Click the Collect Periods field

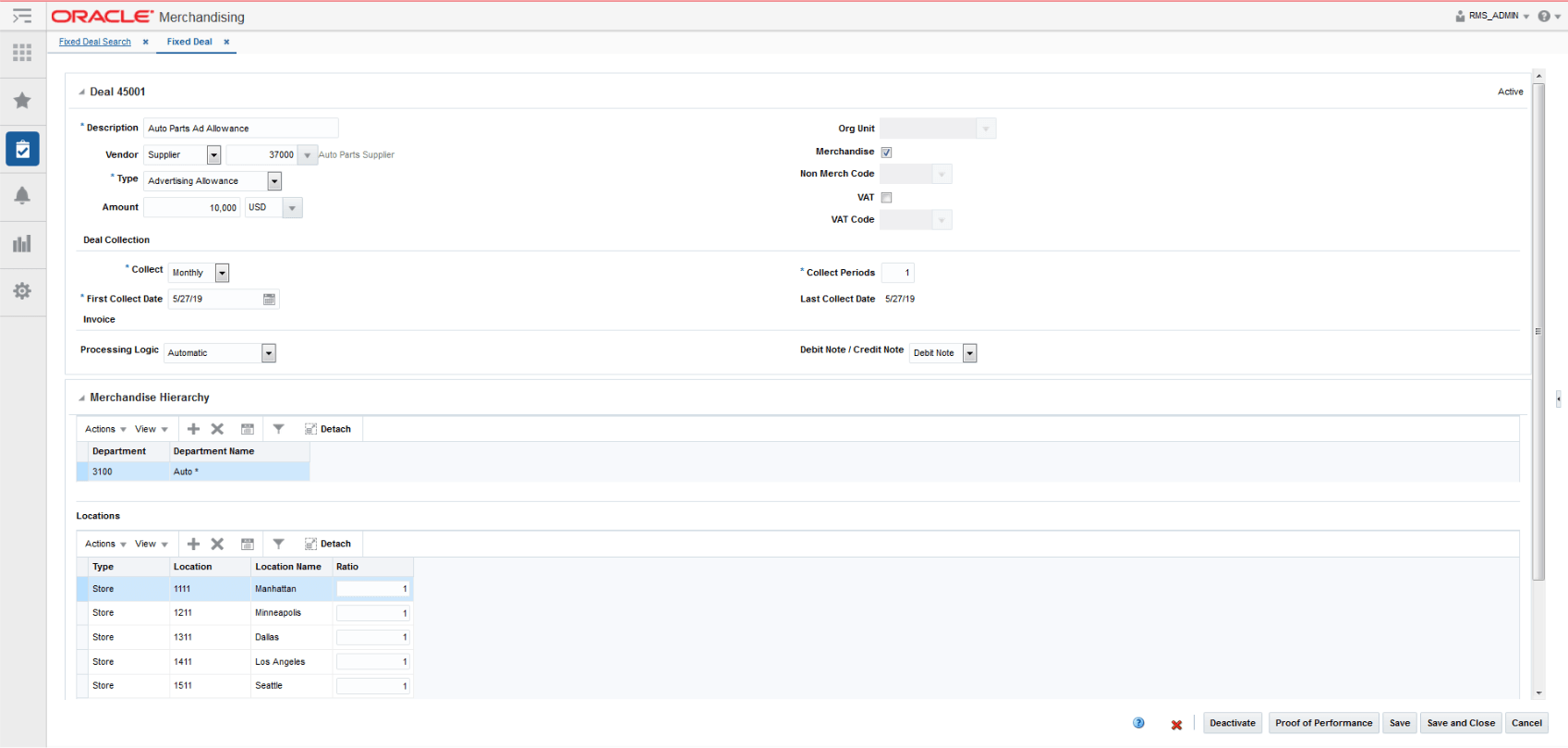(x=897, y=273)
